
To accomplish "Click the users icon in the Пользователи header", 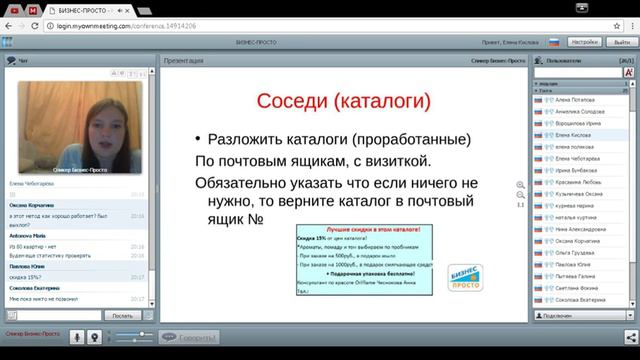I will pyautogui.click(x=539, y=60).
